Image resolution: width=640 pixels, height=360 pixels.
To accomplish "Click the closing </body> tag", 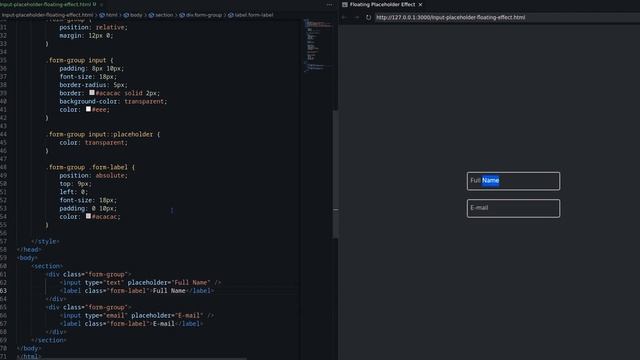I will click(29, 348).
